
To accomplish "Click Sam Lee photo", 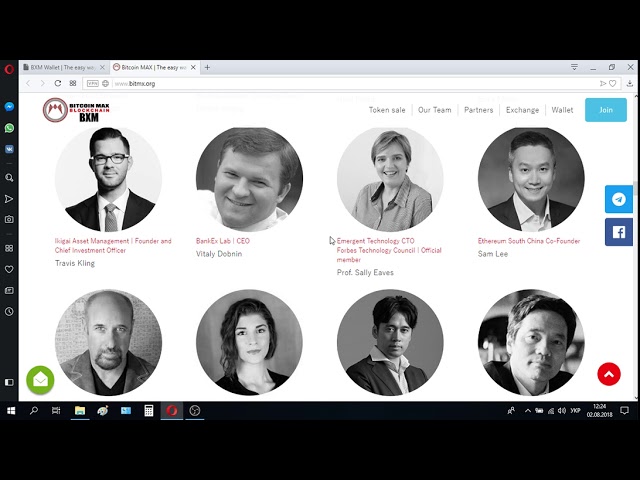I will coord(531,179).
